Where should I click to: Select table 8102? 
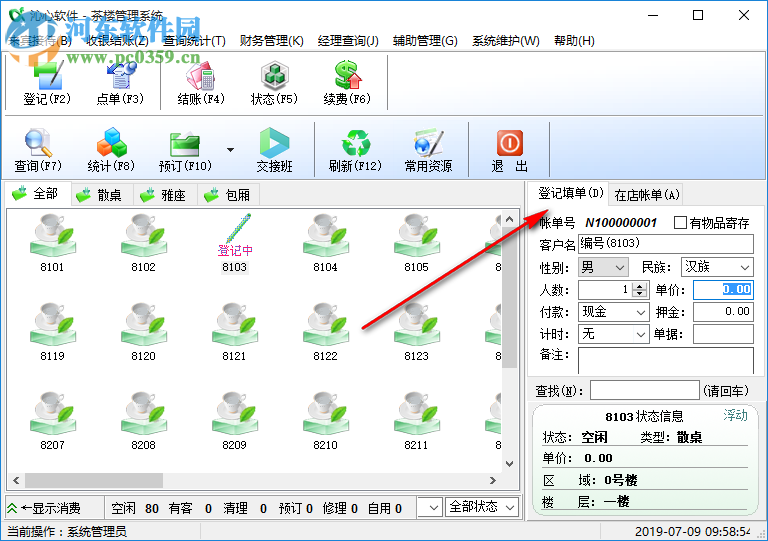[x=144, y=243]
